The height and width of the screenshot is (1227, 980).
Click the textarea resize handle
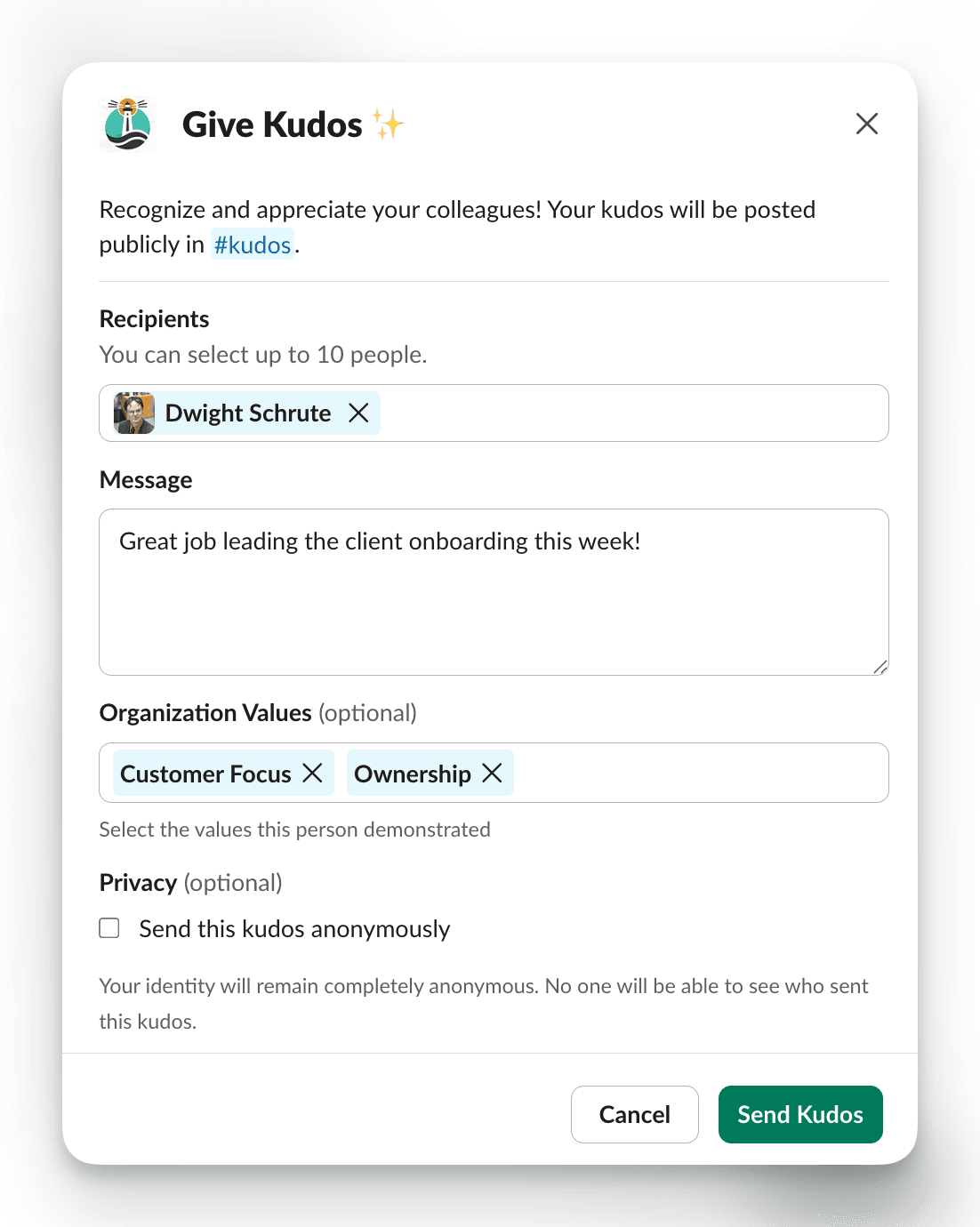(880, 665)
